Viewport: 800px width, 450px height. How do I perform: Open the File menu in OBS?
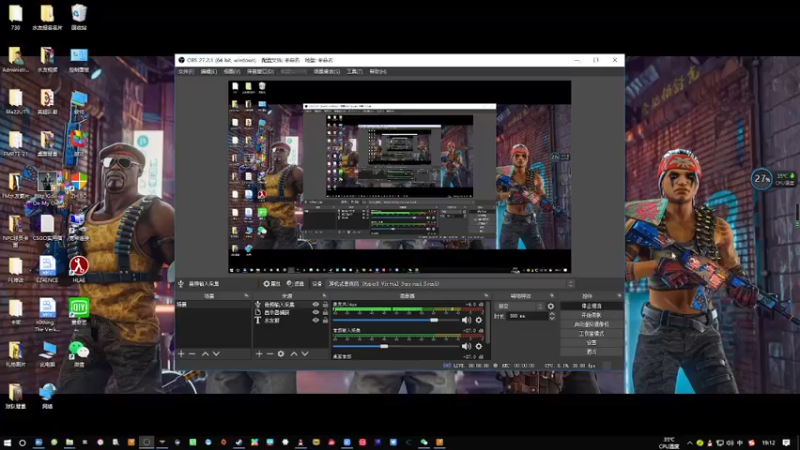point(186,71)
